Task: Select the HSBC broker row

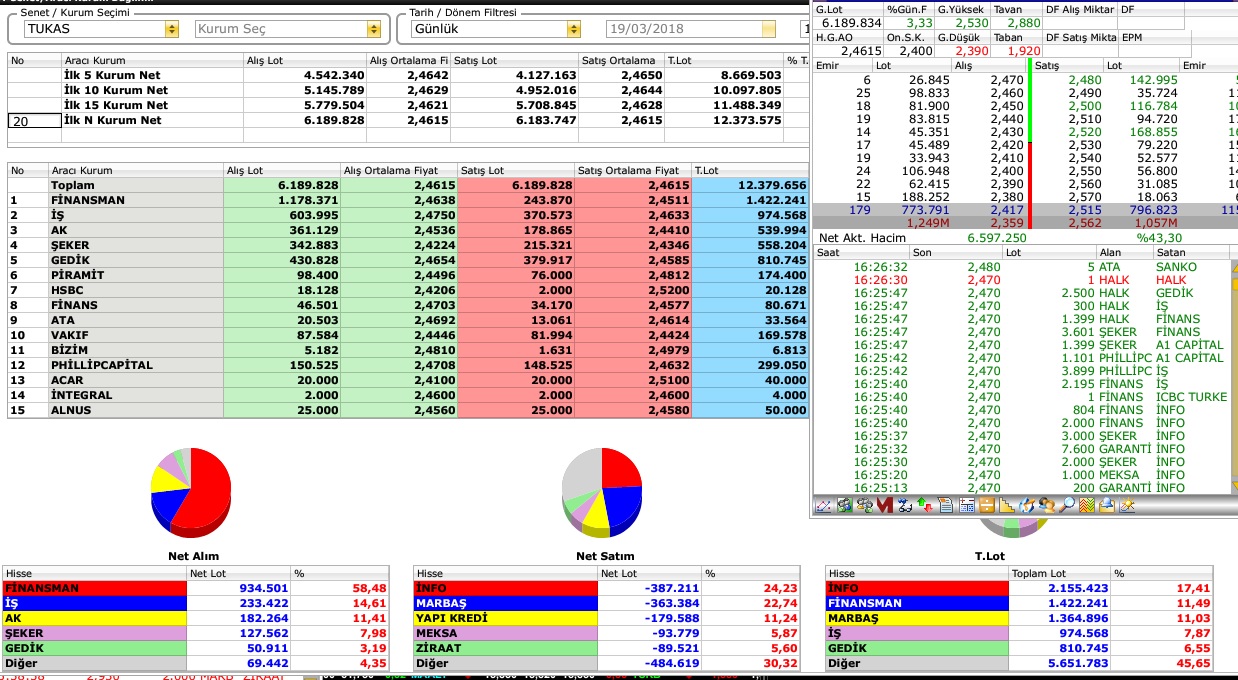Action: pyautogui.click(x=407, y=290)
